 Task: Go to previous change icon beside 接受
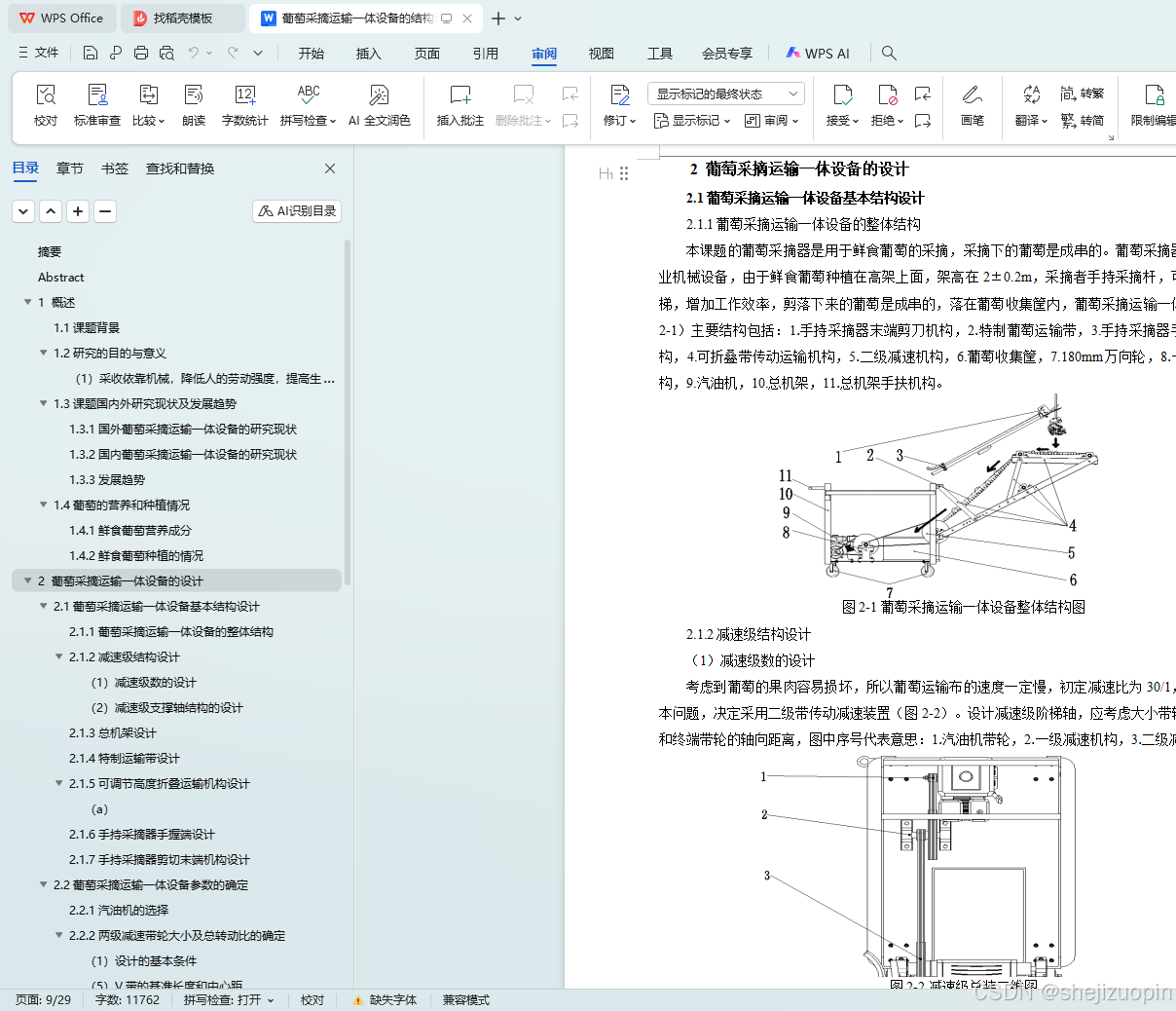pos(923,94)
